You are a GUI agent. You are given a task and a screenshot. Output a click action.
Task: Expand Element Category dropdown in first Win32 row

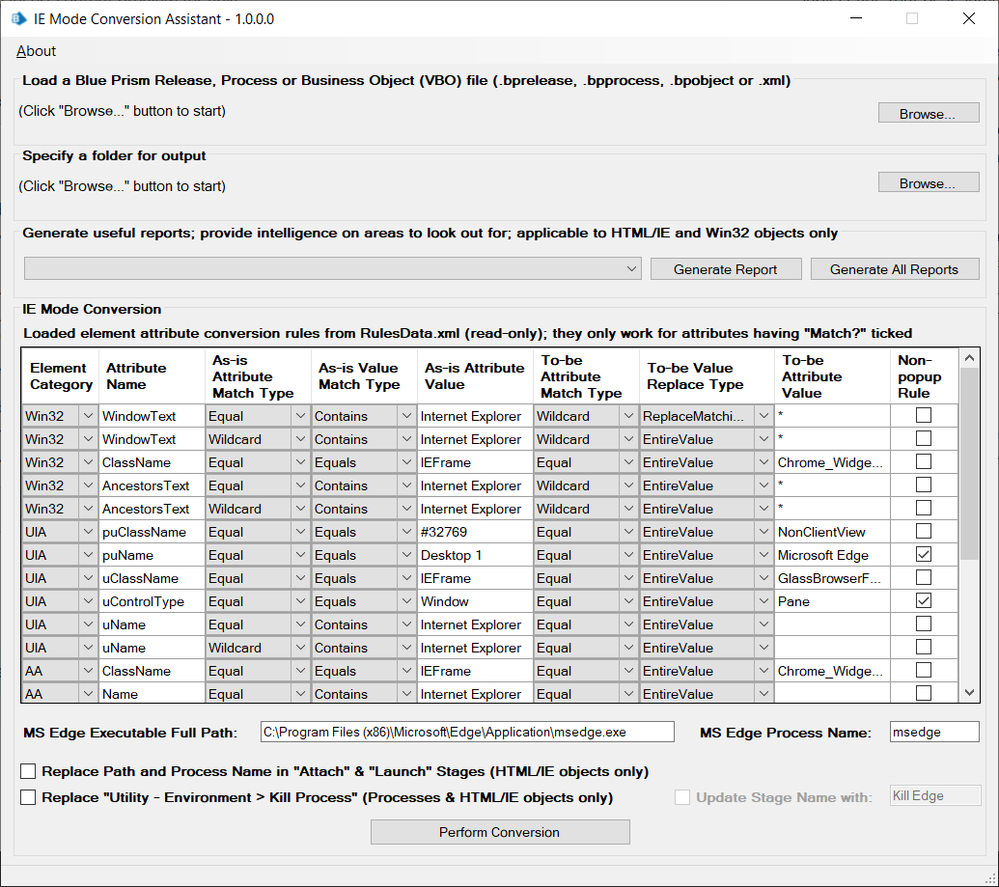point(87,416)
